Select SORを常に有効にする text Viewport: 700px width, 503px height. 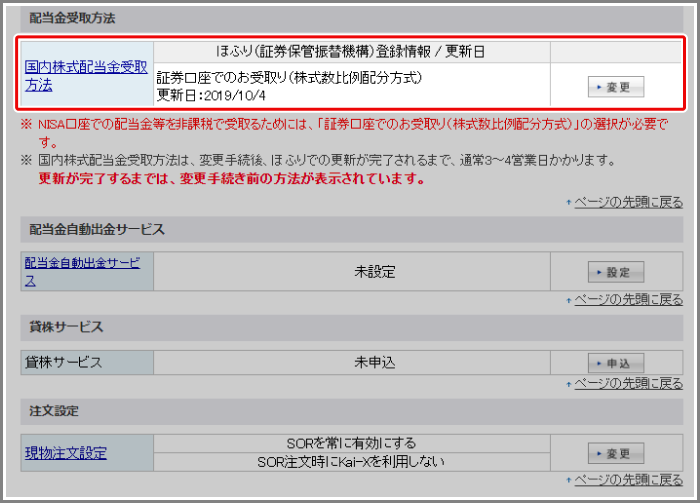pos(351,443)
